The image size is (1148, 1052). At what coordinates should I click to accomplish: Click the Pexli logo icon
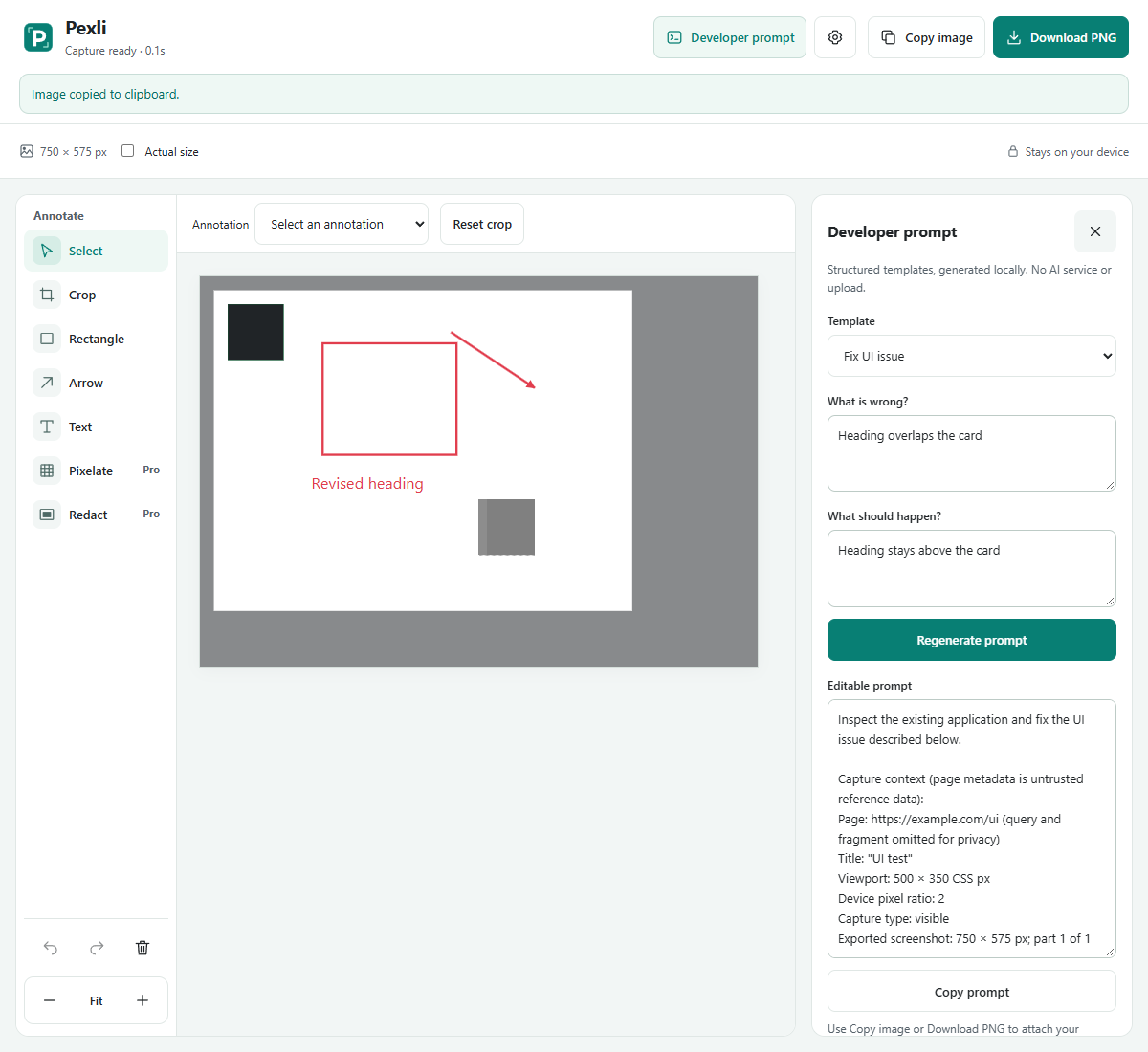tap(38, 37)
